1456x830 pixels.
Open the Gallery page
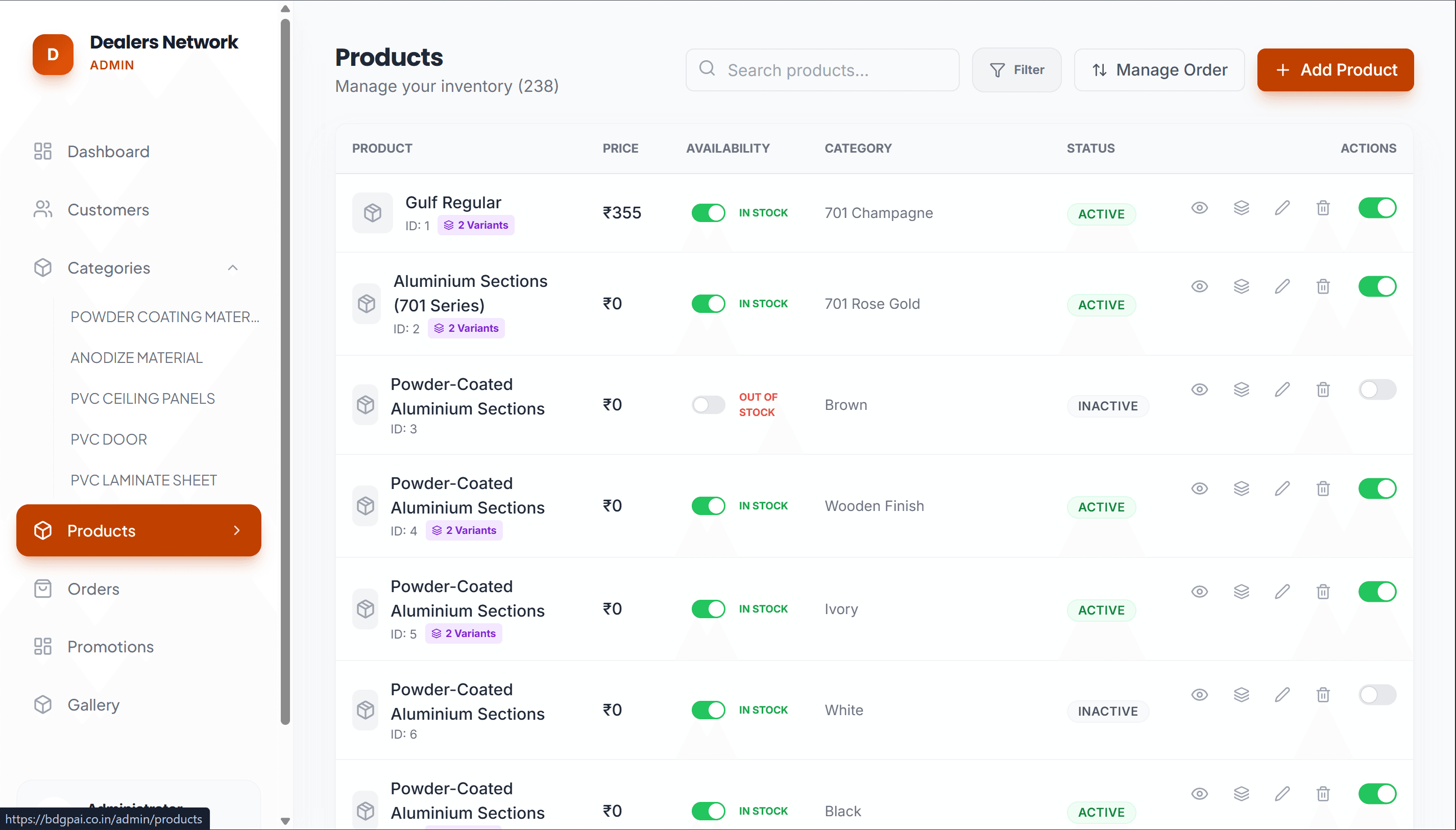point(94,704)
